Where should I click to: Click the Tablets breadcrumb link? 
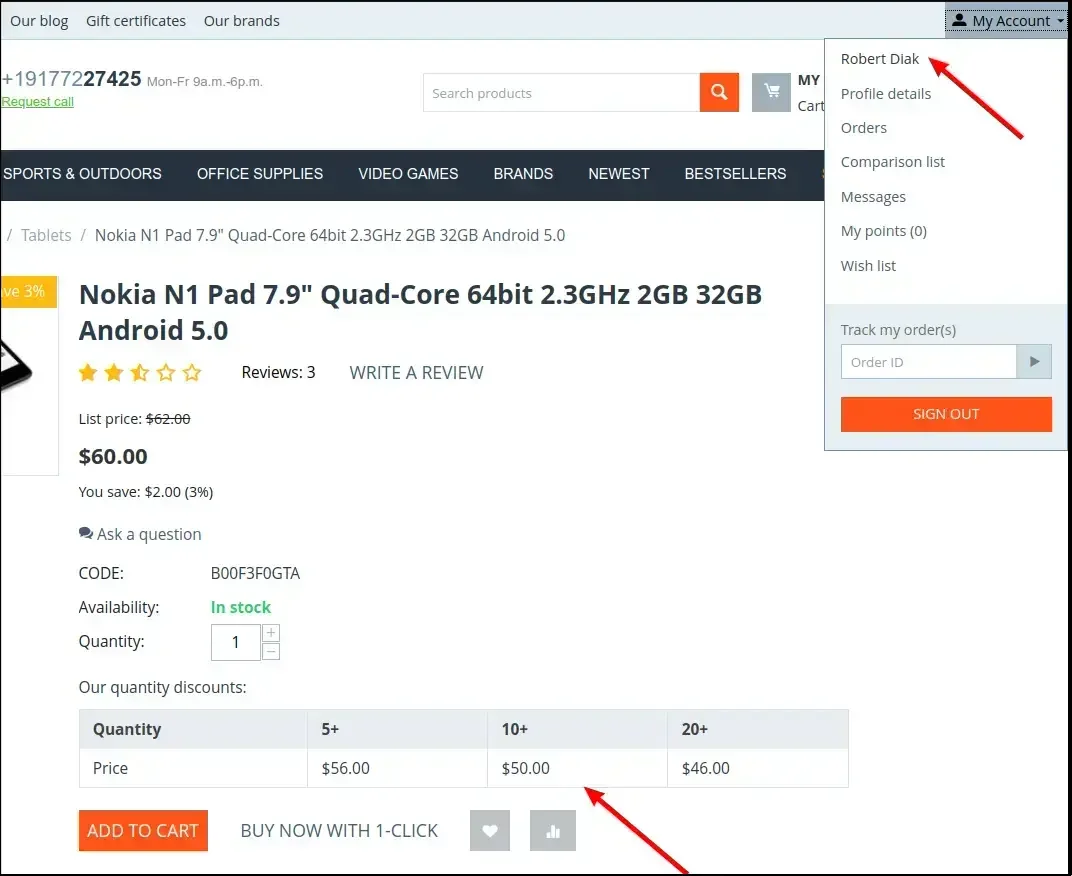[x=46, y=235]
